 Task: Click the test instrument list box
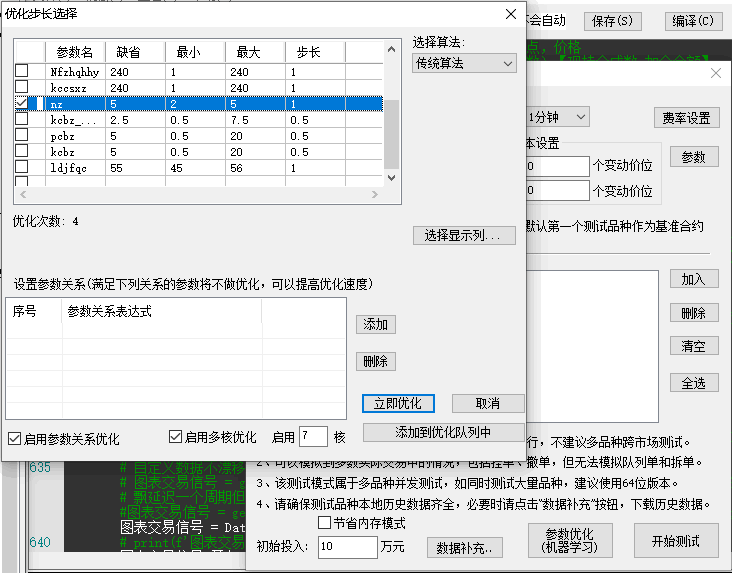[592, 346]
